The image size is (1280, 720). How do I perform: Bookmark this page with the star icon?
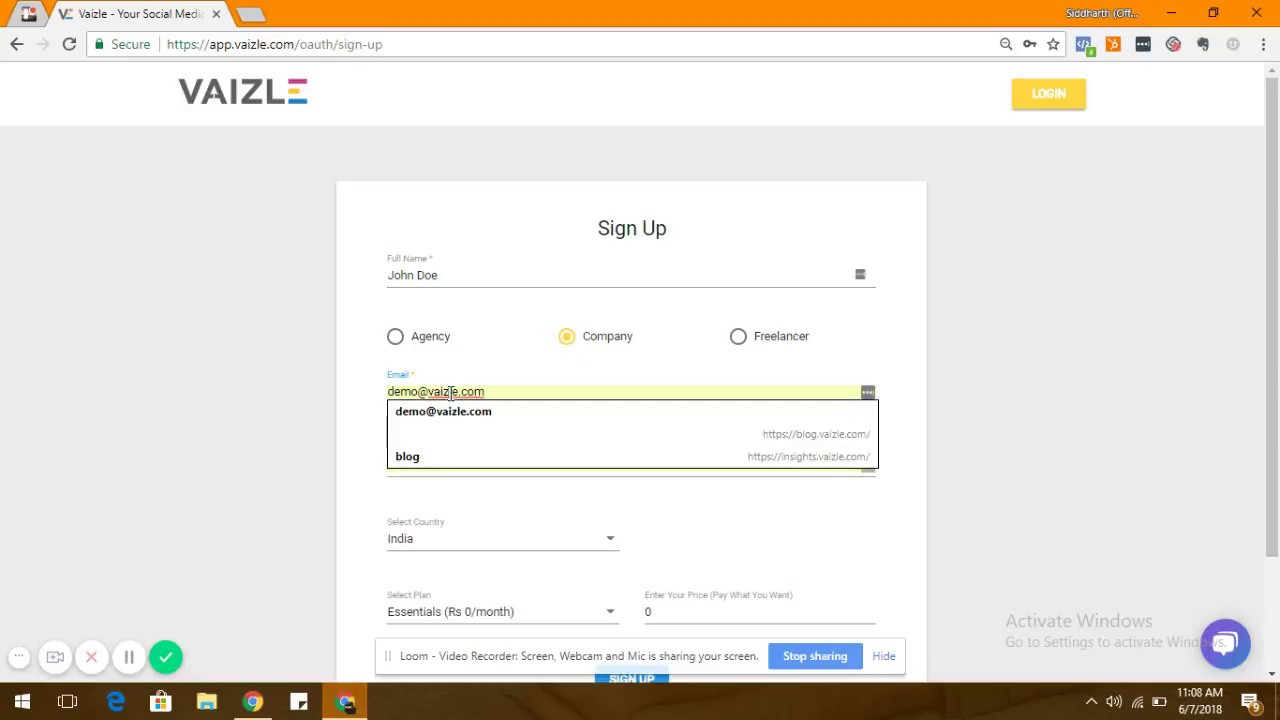pos(1053,44)
